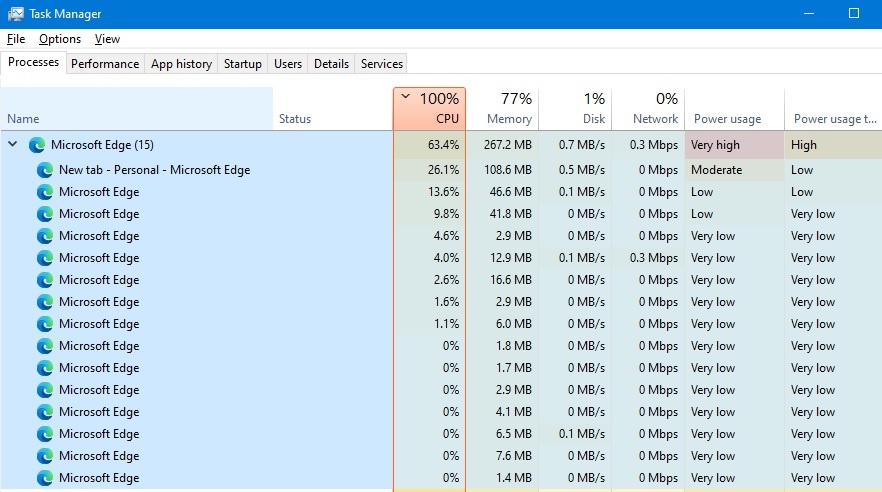The image size is (882, 492).
Task: Click the Very high power usage cell
Action: coord(734,145)
